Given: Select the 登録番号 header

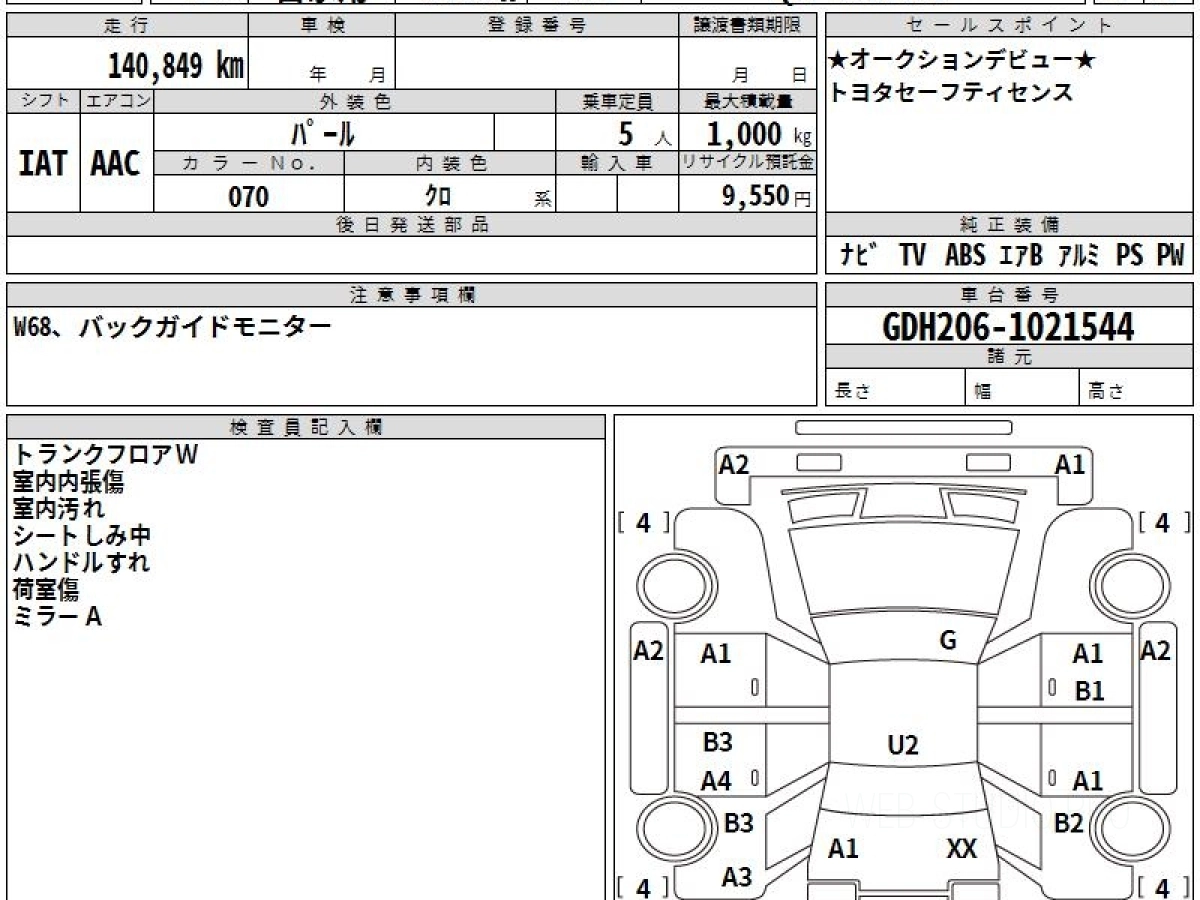Looking at the screenshot, I should (537, 26).
